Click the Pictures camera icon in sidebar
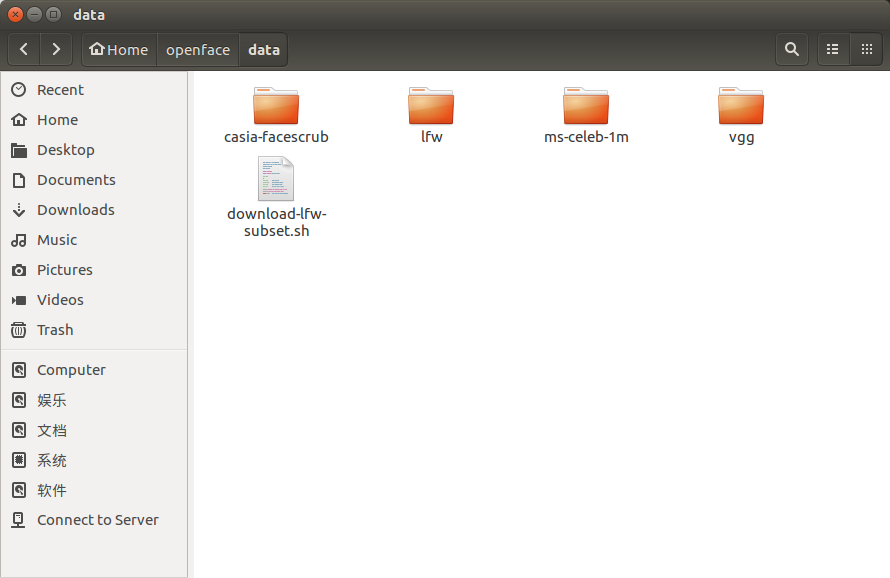Viewport: 890px width, 578px height. (x=19, y=270)
